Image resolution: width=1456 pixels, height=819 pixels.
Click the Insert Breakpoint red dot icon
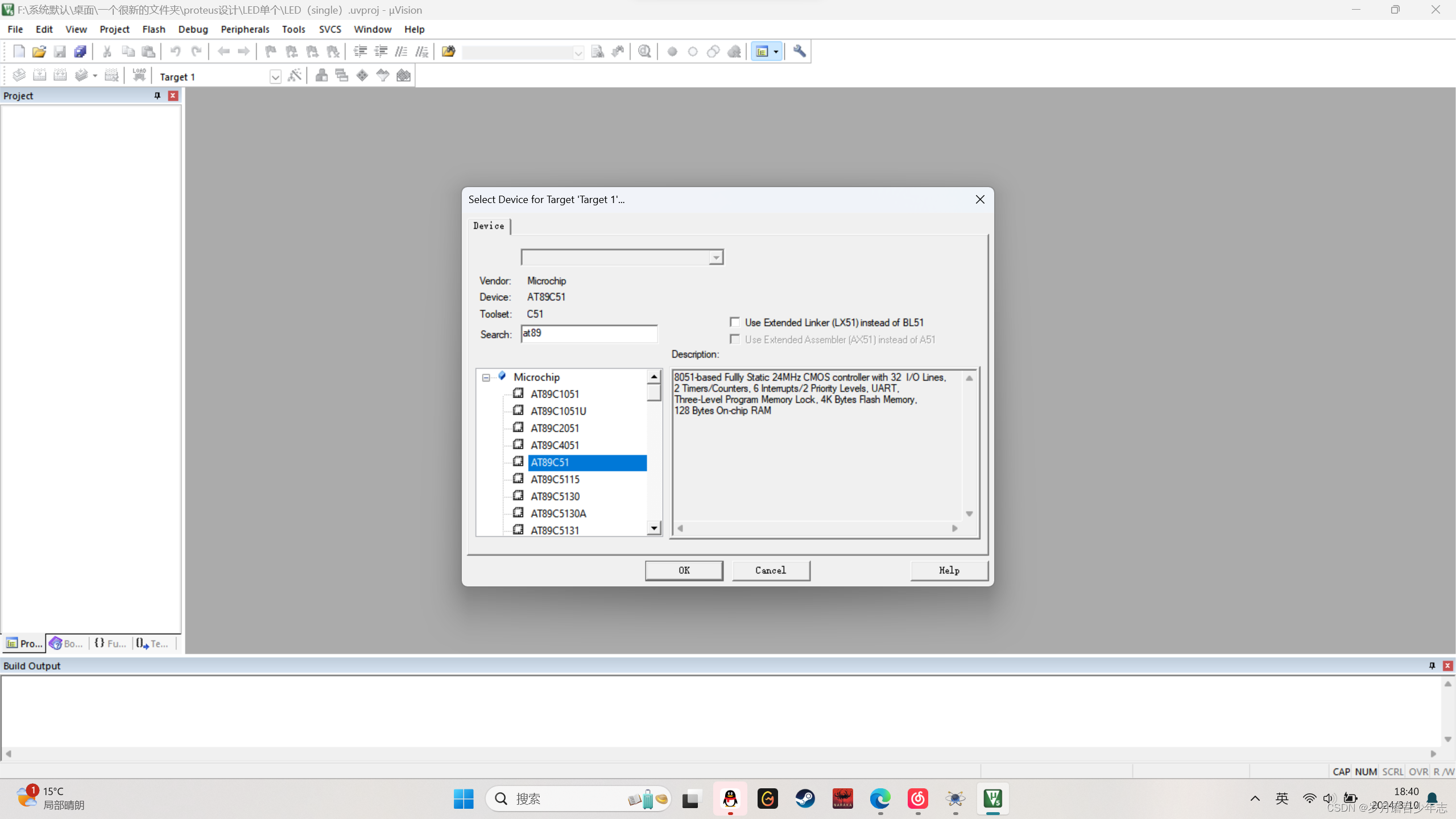[672, 52]
